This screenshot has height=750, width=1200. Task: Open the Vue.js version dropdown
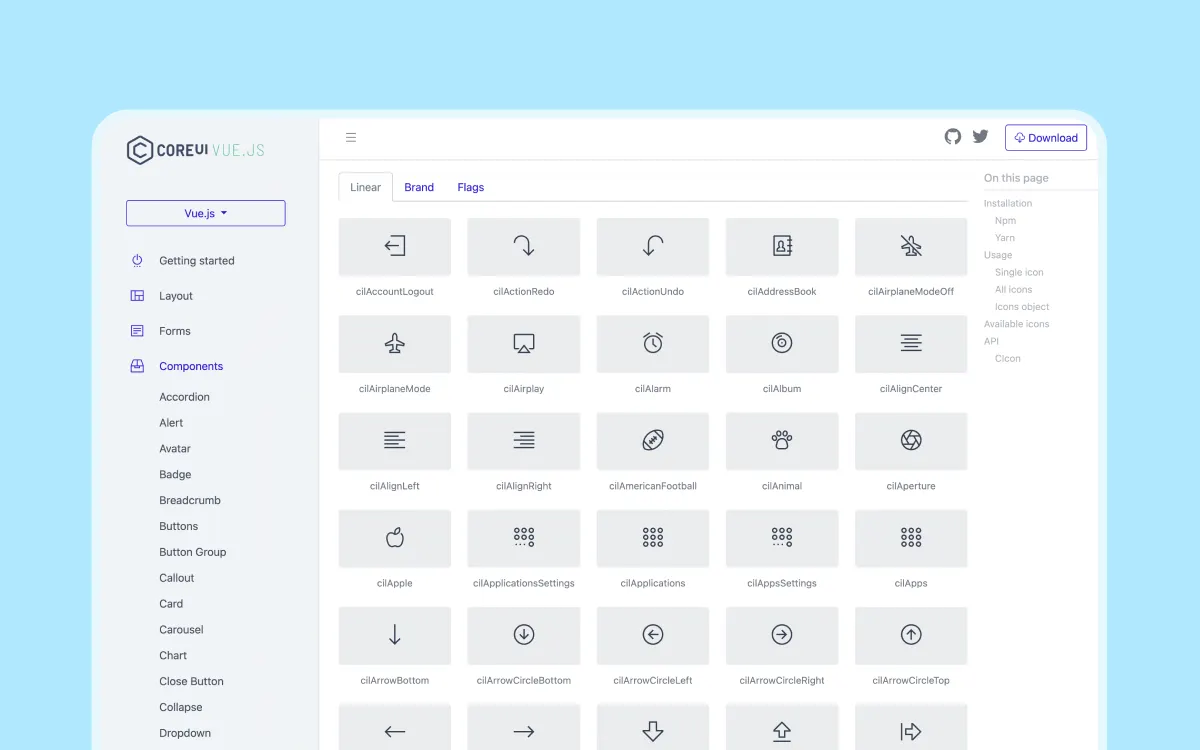205,213
